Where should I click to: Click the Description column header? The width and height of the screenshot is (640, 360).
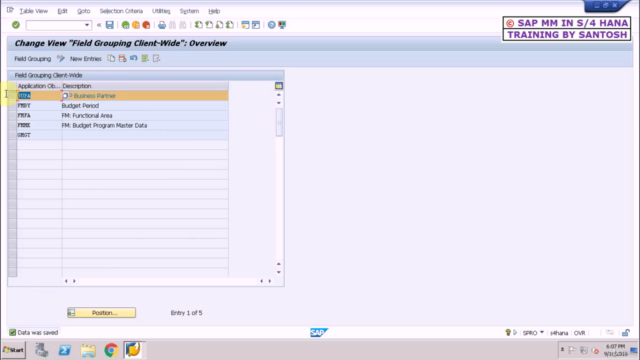[145, 86]
